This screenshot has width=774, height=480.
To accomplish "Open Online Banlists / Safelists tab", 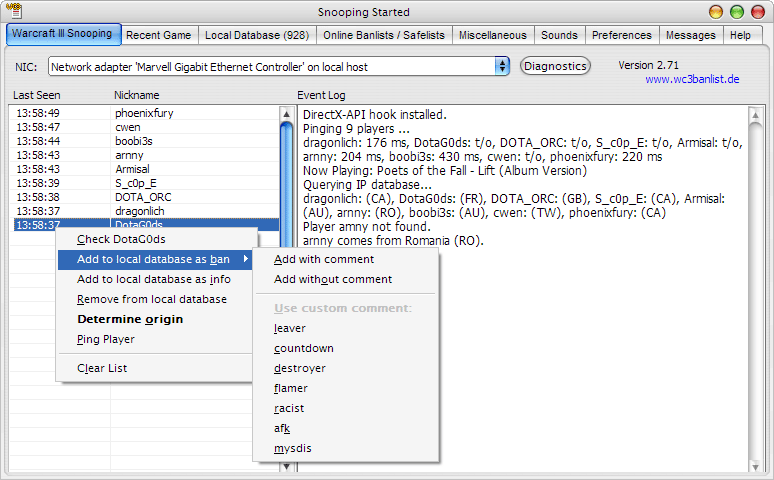I will coord(384,35).
